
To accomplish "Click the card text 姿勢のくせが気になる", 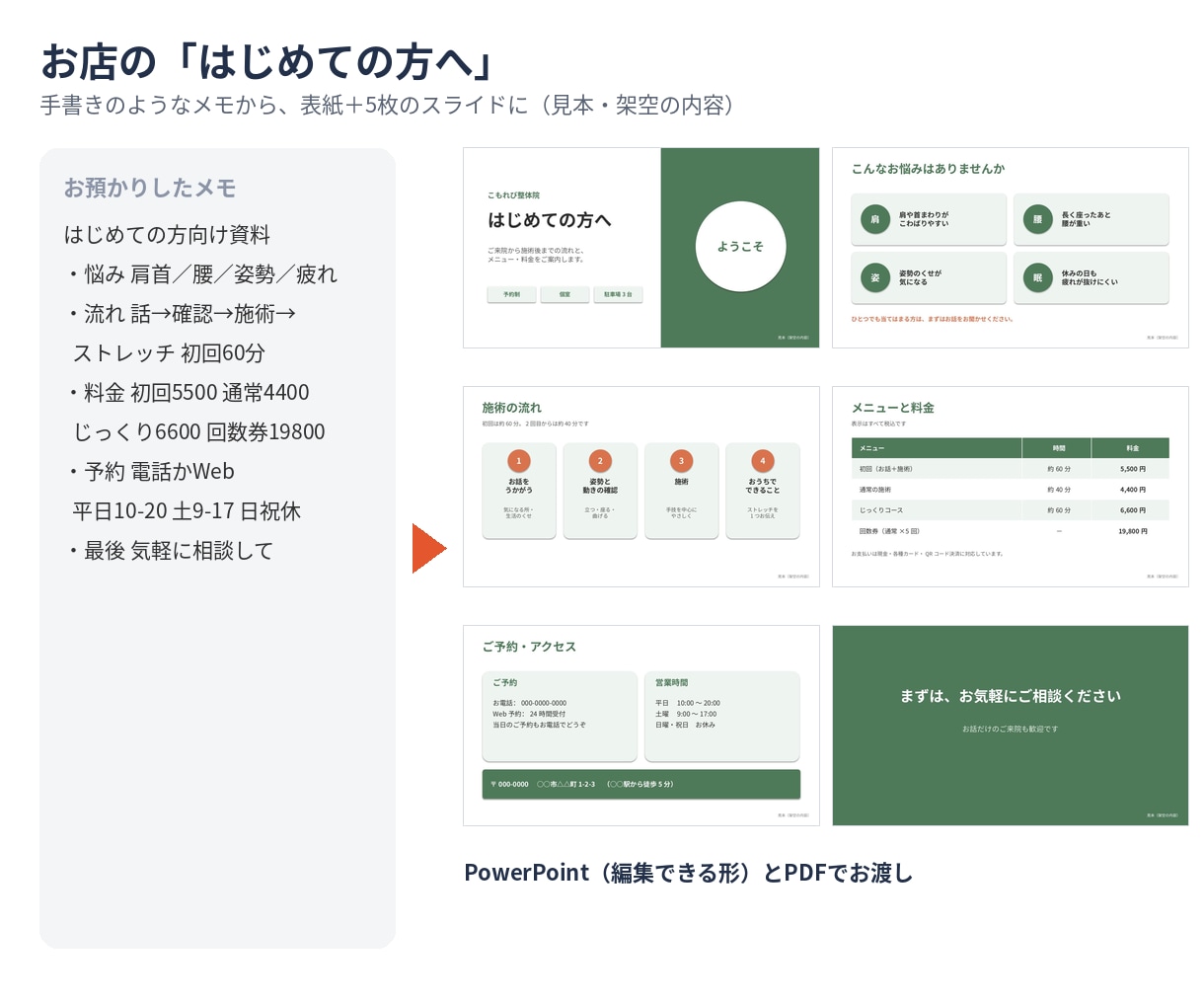I will 920,277.
